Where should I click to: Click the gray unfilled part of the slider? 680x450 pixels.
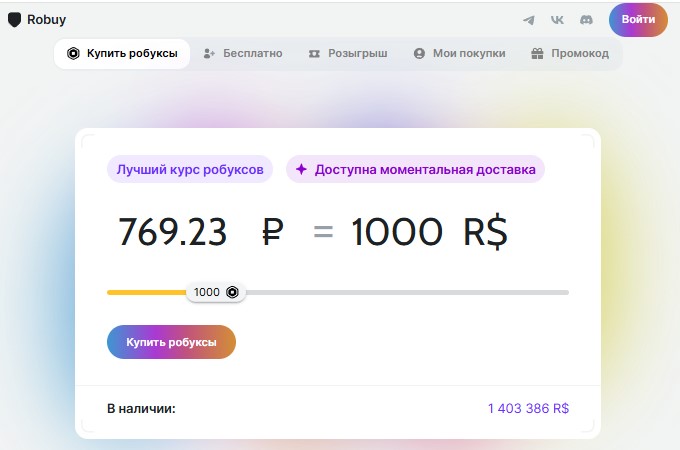click(x=407, y=293)
